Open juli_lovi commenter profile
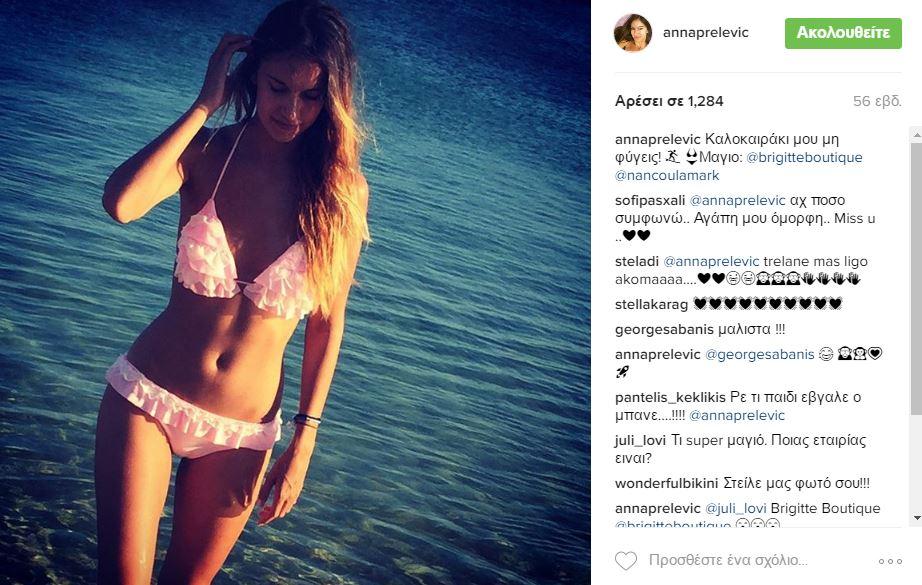 coord(640,440)
